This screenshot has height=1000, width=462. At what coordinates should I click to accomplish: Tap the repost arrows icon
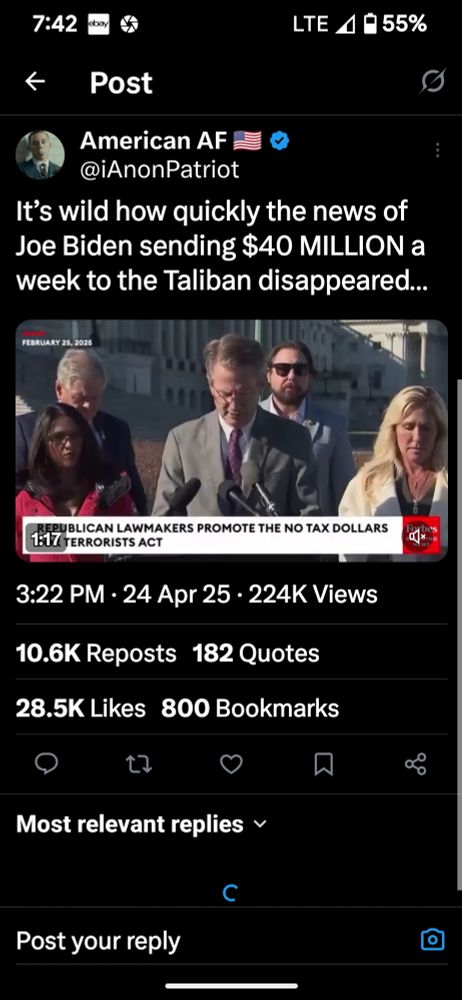pyautogui.click(x=139, y=763)
